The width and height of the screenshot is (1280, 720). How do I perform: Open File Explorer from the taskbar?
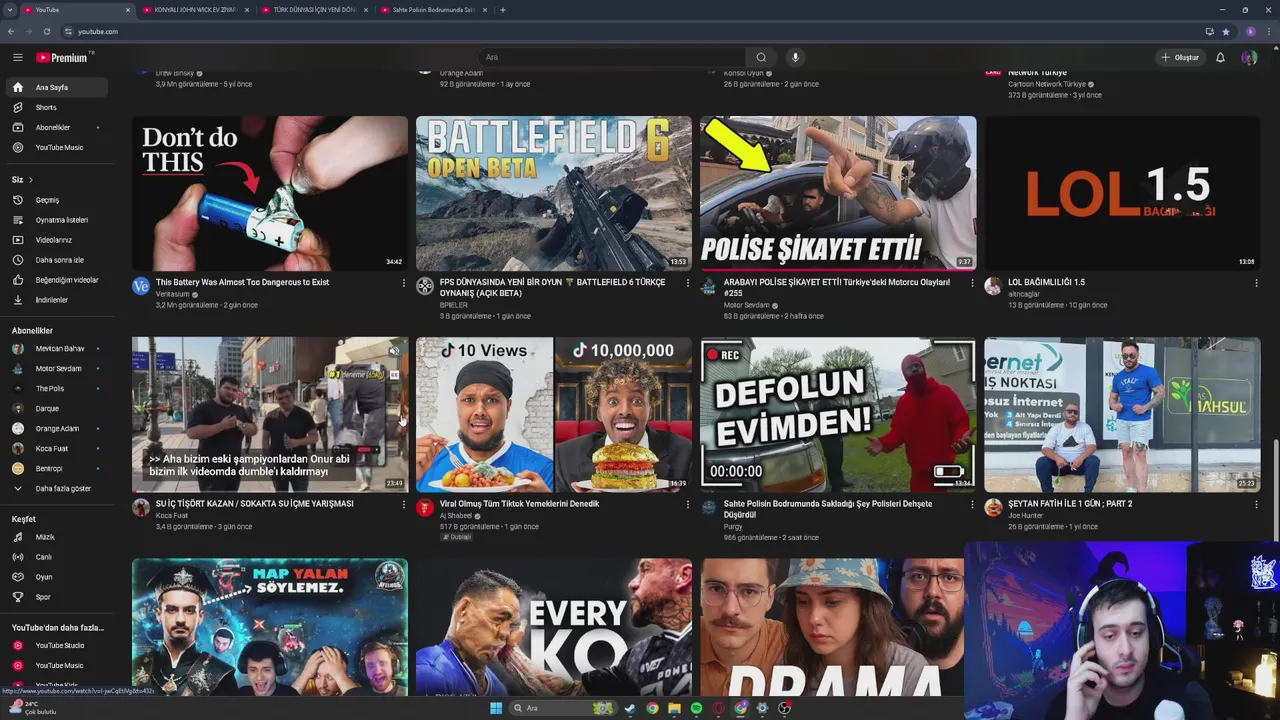tap(674, 708)
